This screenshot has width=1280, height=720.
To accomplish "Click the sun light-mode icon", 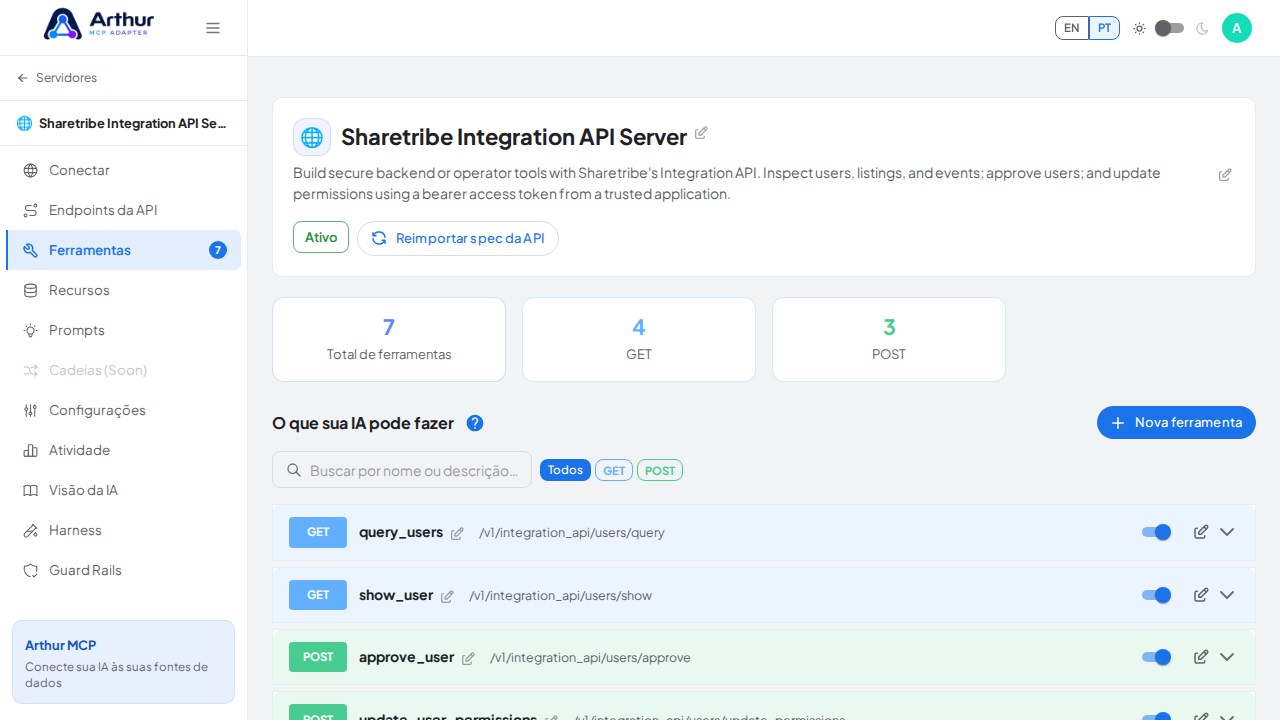I will coord(1139,28).
